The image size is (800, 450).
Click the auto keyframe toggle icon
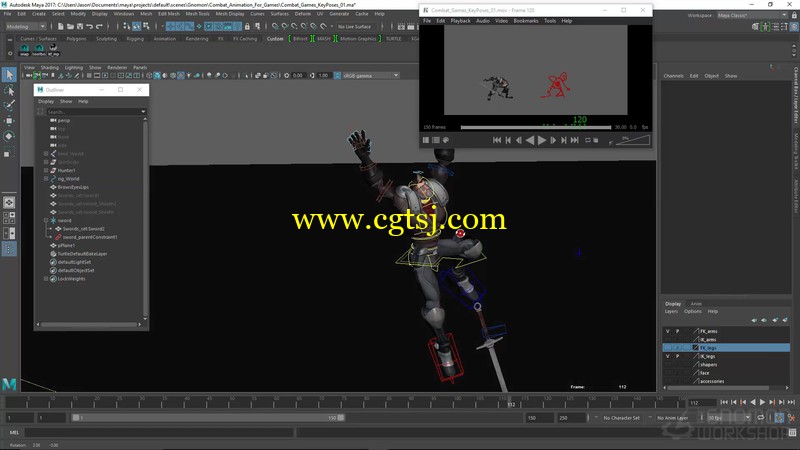[x=779, y=418]
